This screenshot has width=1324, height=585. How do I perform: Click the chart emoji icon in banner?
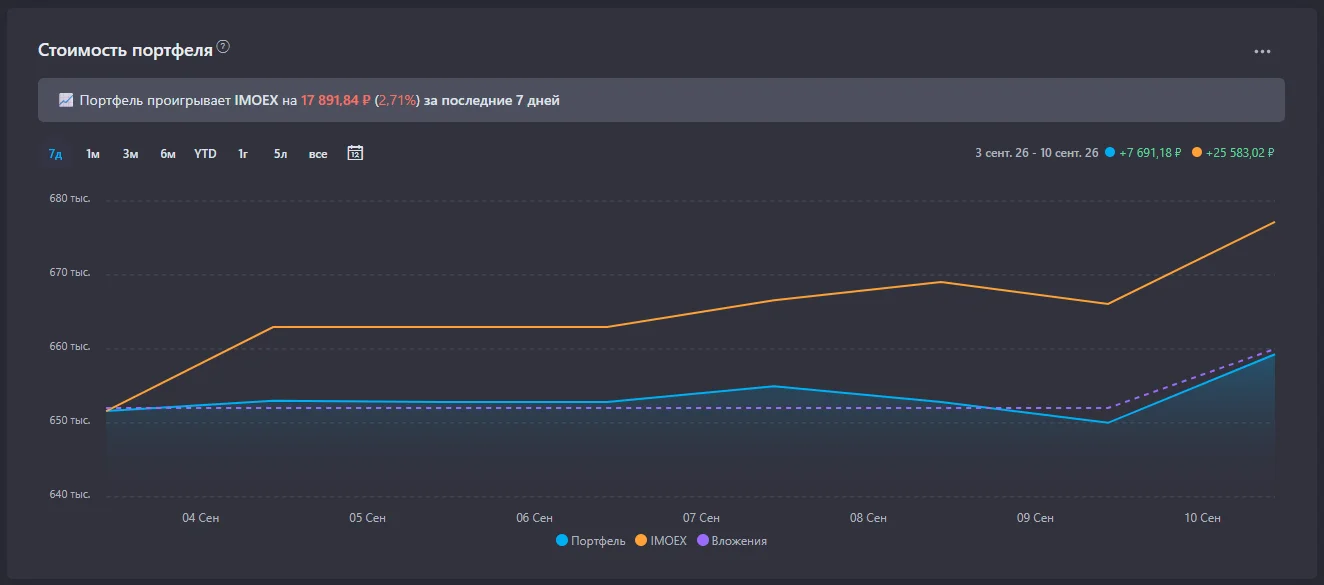pyautogui.click(x=66, y=100)
